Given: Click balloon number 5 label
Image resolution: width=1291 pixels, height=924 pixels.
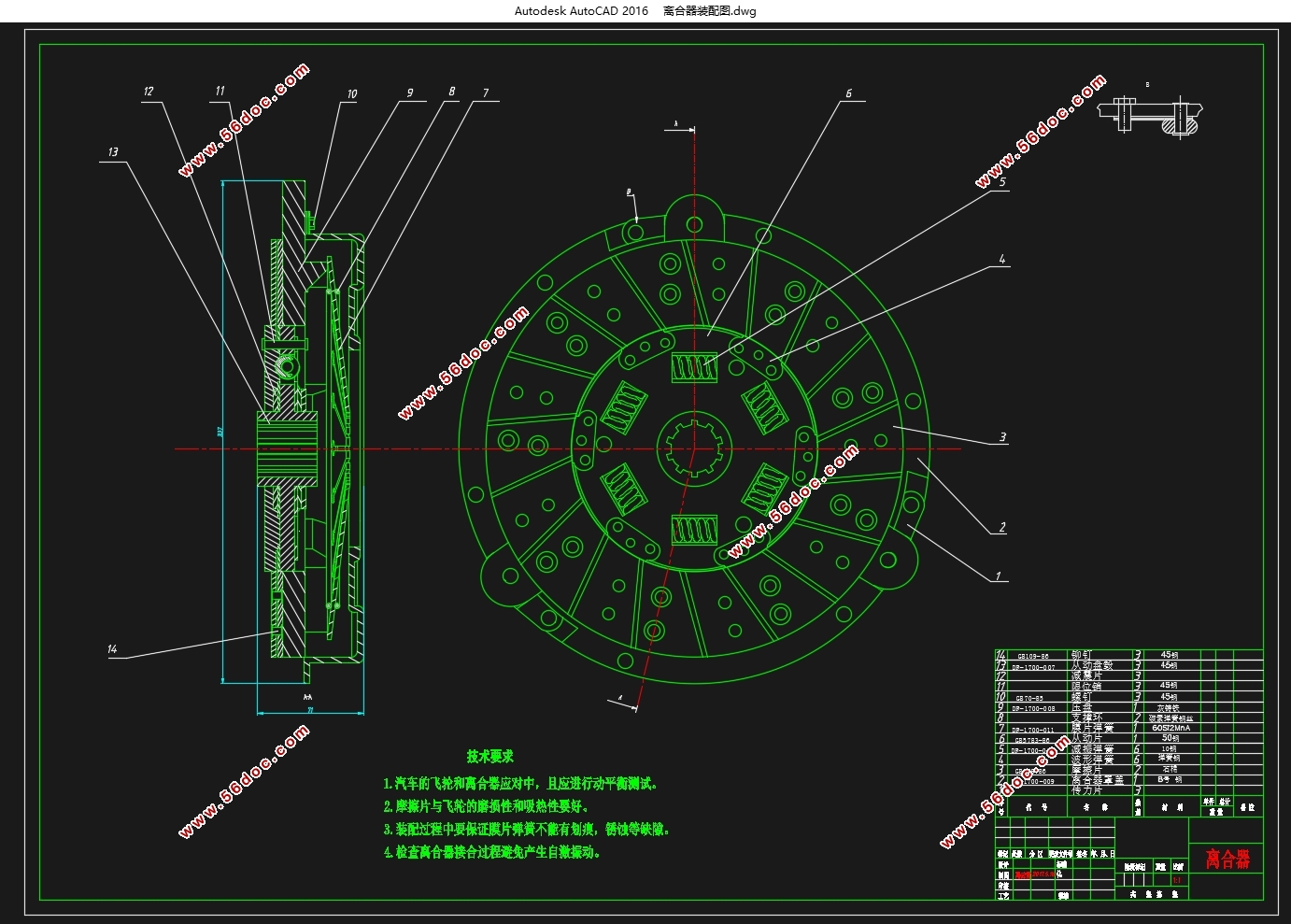Looking at the screenshot, I should pos(1002,182).
